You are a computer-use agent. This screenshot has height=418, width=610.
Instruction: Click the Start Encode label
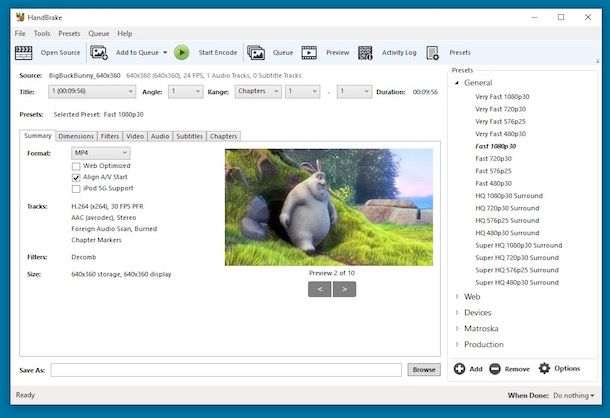coord(218,53)
